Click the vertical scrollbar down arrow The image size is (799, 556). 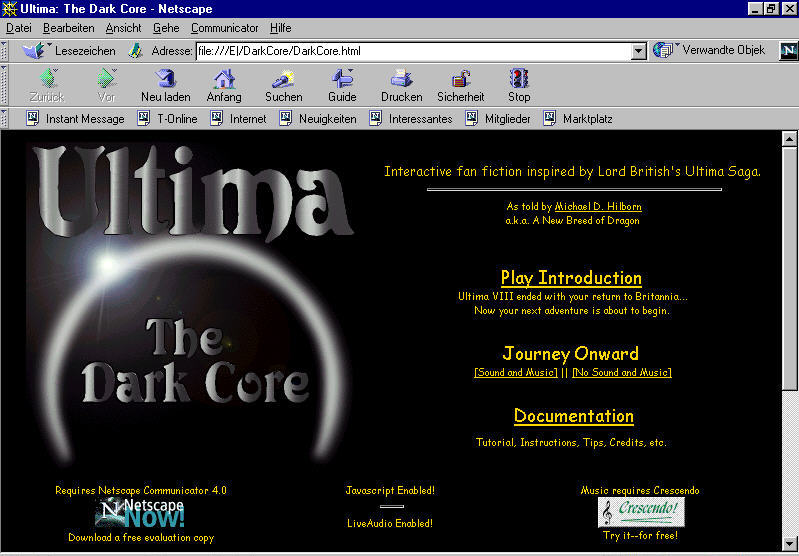coord(789,543)
